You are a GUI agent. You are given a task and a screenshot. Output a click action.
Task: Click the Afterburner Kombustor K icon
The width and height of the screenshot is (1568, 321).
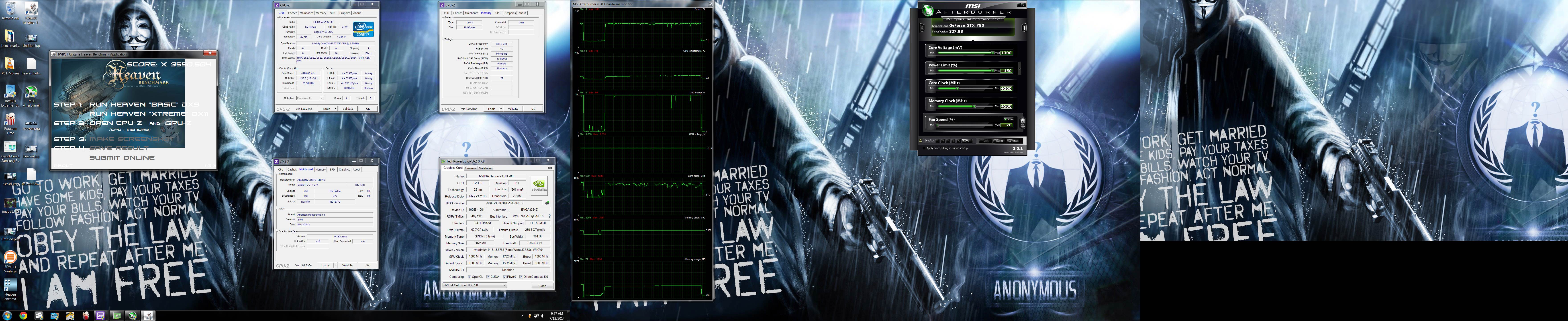[922, 27]
